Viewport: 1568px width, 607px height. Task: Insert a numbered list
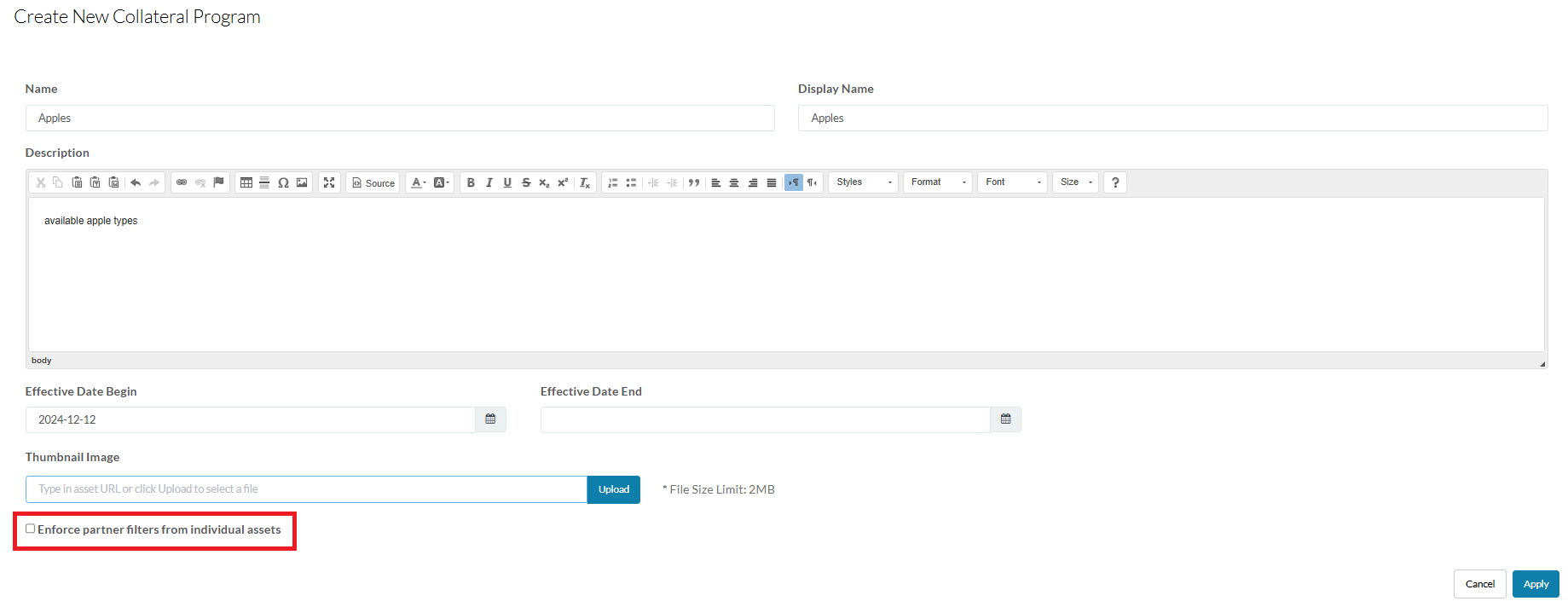(x=613, y=182)
